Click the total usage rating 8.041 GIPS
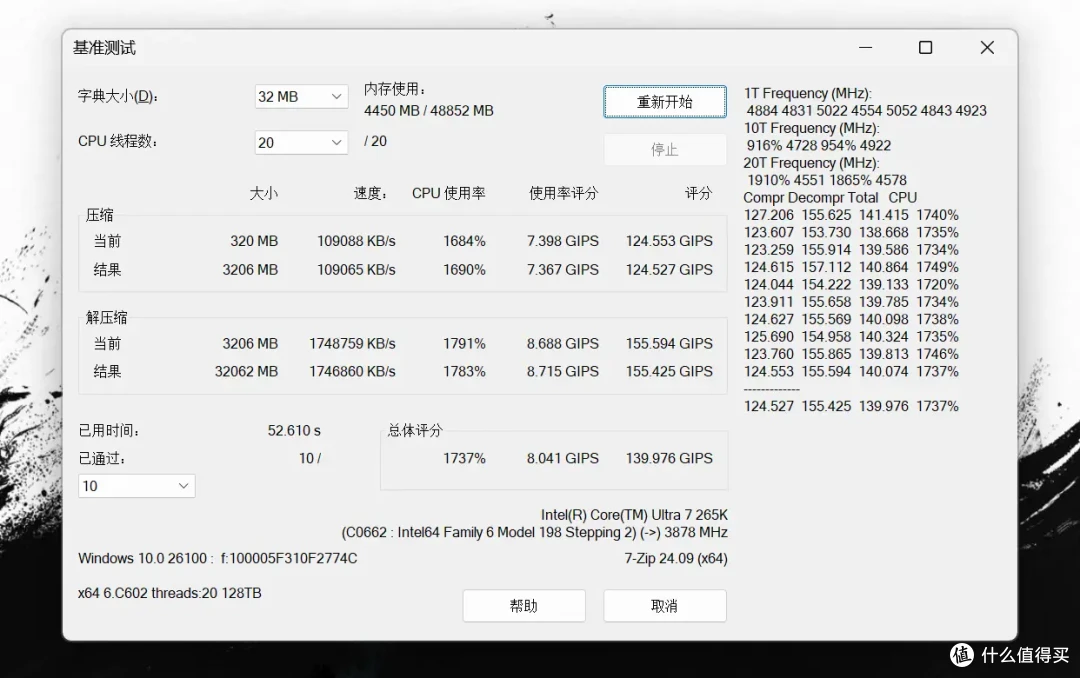The width and height of the screenshot is (1080, 678). pyautogui.click(x=563, y=458)
